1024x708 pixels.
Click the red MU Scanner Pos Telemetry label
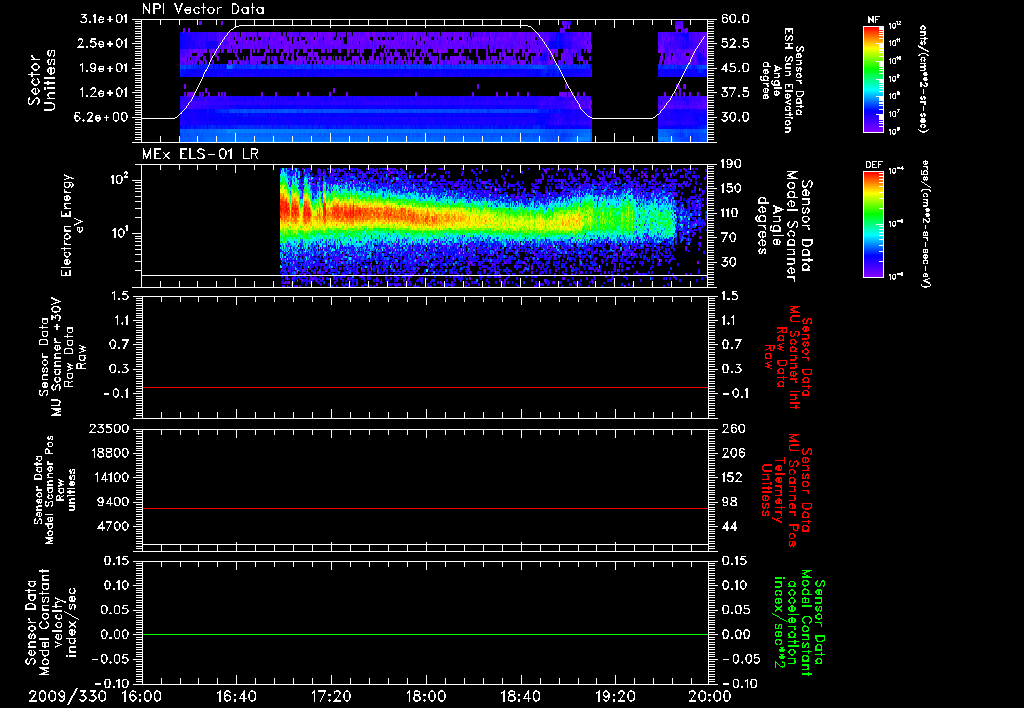(786, 490)
